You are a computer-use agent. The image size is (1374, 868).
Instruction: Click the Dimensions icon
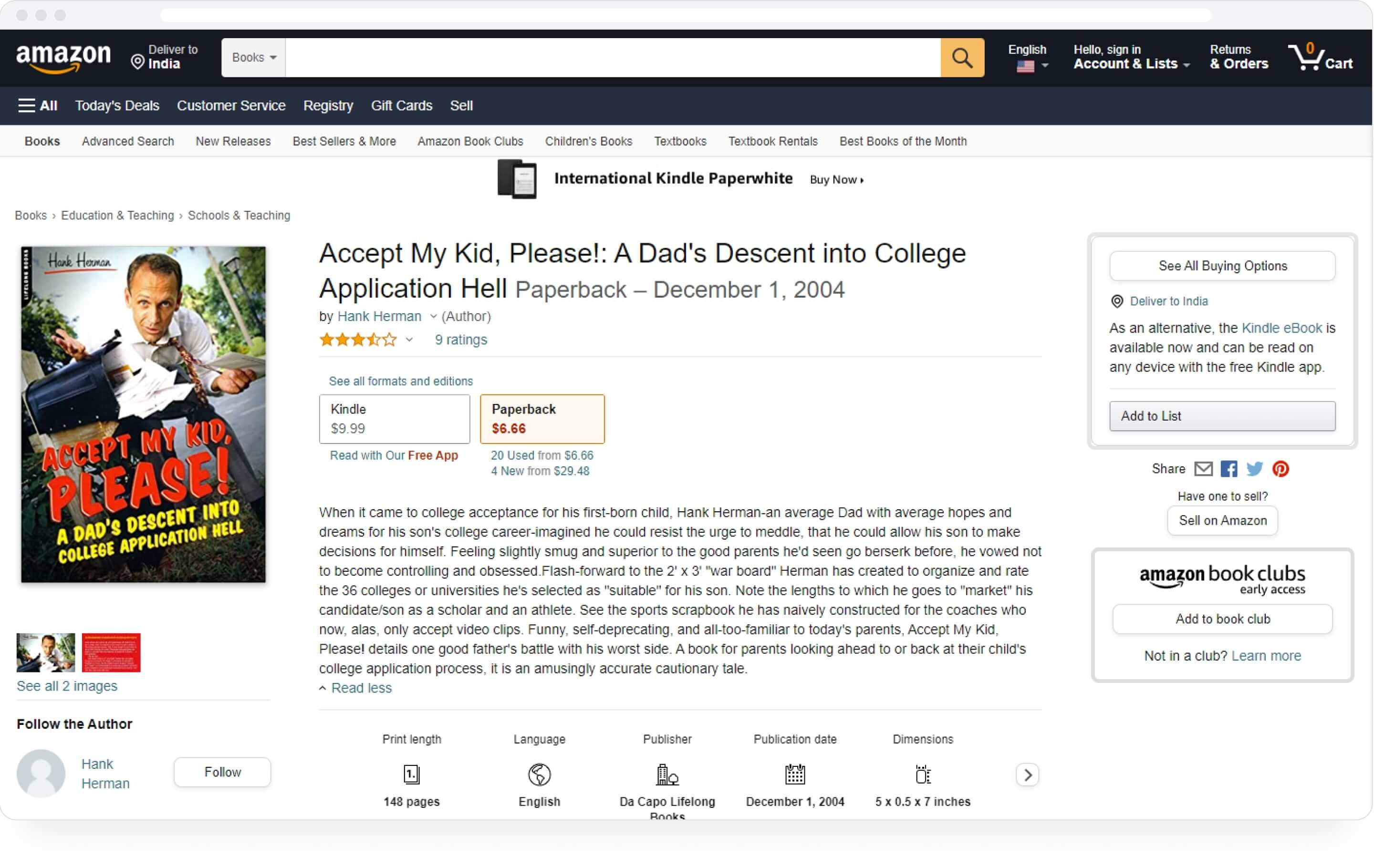click(923, 775)
